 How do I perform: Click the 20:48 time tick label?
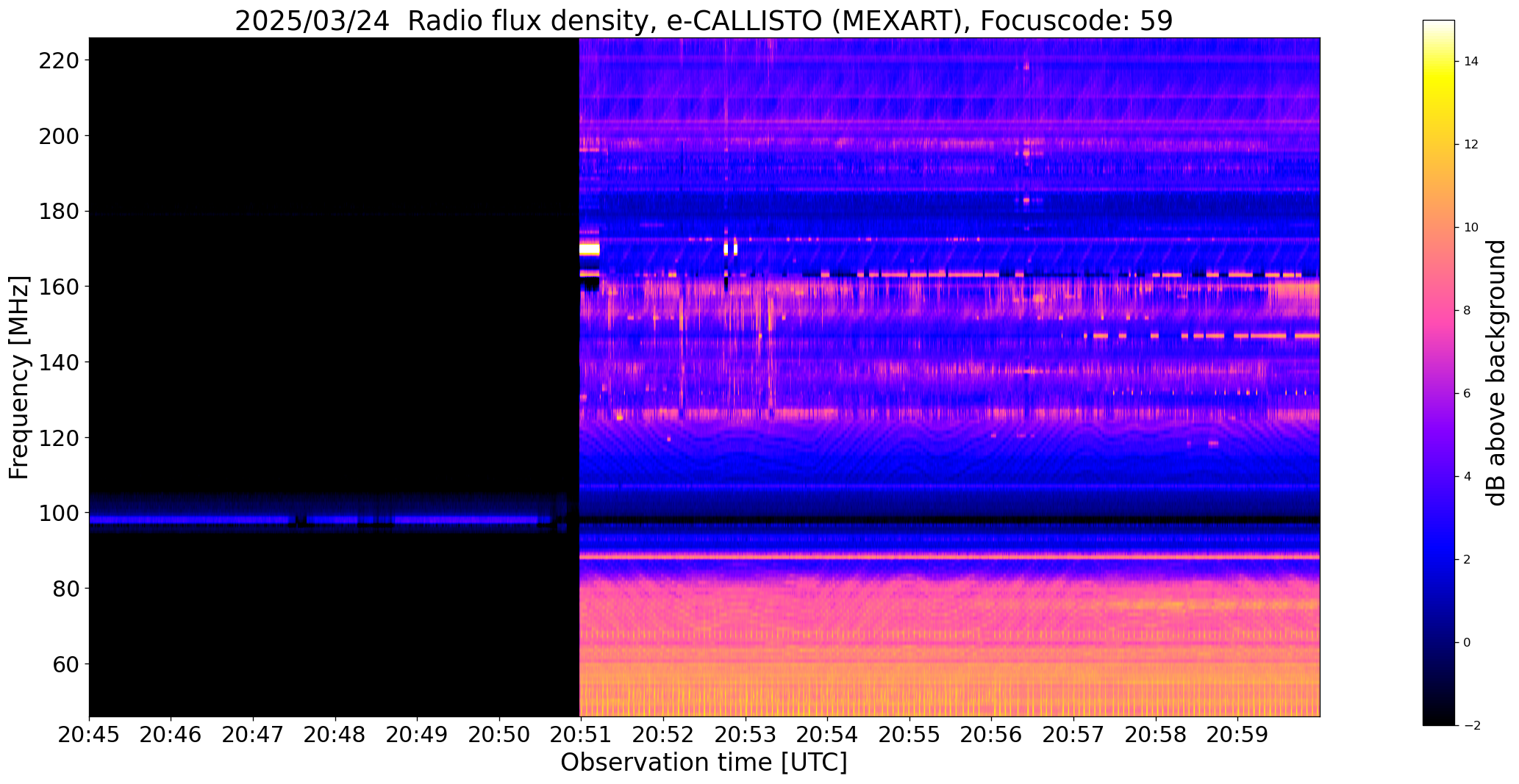click(335, 736)
